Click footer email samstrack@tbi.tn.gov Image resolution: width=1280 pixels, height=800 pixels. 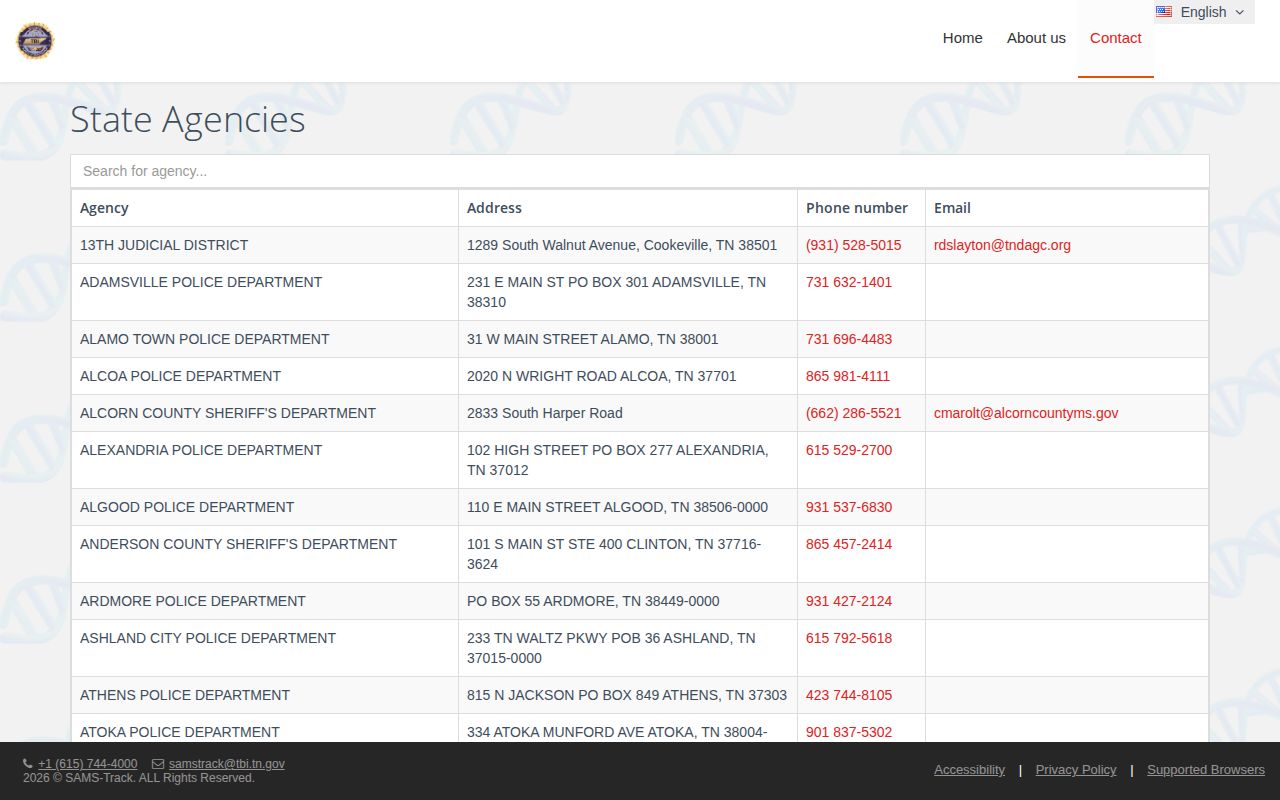[227, 764]
